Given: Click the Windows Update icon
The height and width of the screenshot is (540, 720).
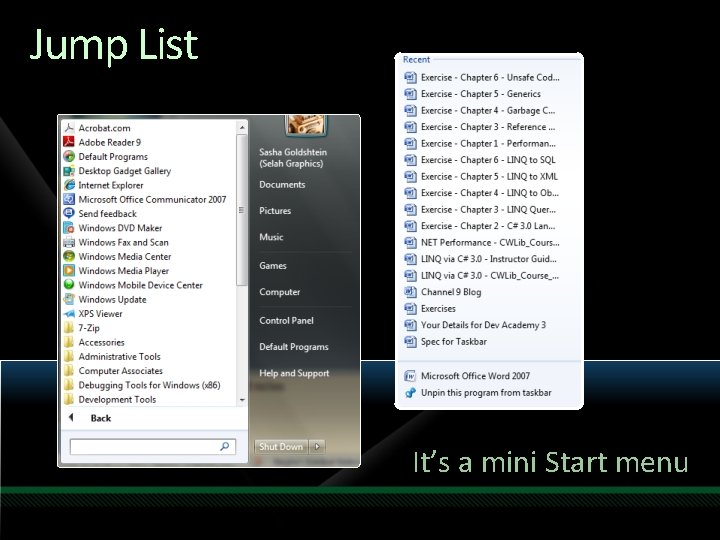Looking at the screenshot, I should 69,299.
